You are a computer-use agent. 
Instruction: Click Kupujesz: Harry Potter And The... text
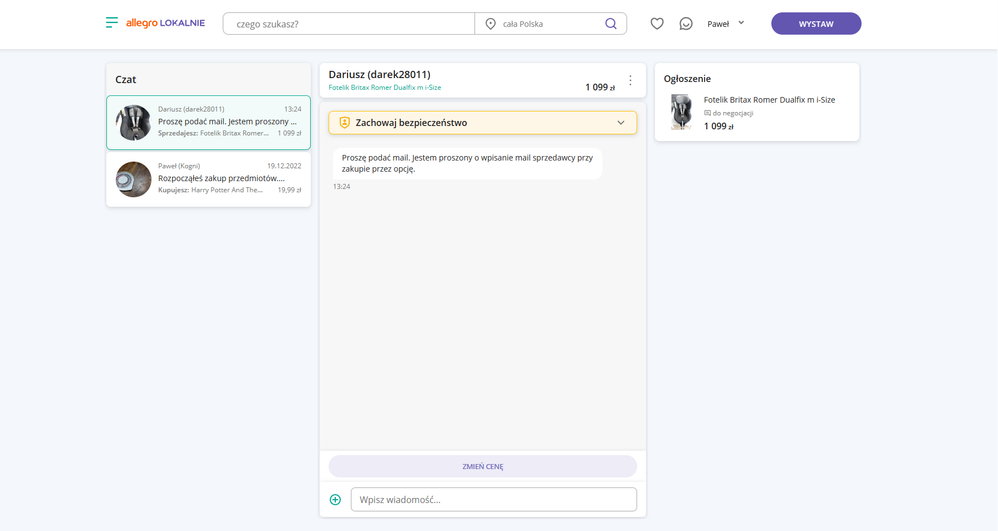[210, 190]
